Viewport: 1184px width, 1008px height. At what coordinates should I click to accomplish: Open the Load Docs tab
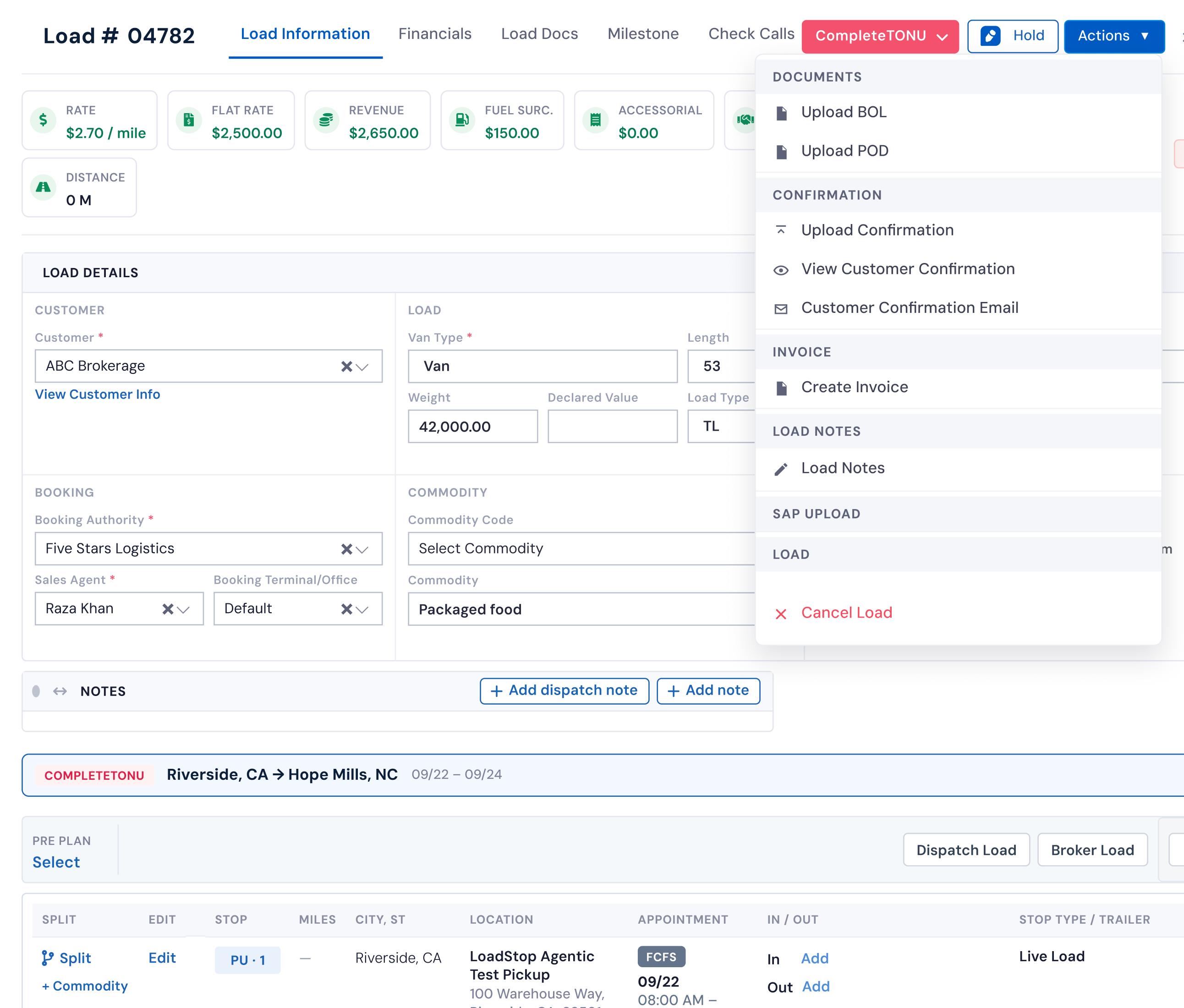(x=539, y=34)
